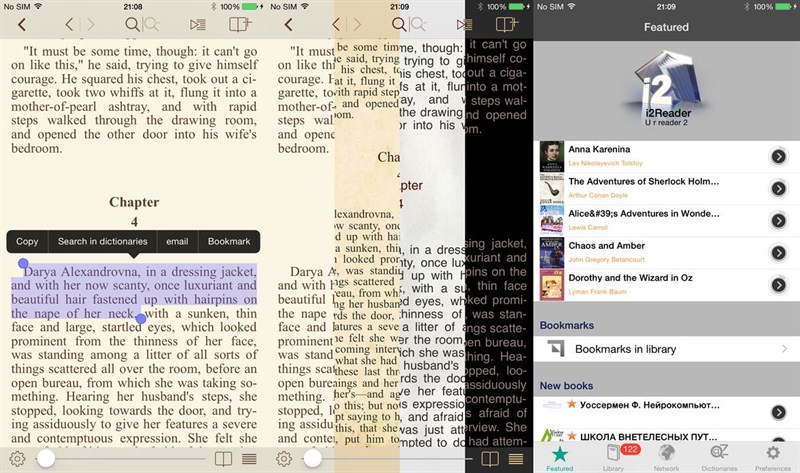Open settings gear in second reader bottom bar
Viewport: 800px width, 473px height.
pos(284,459)
